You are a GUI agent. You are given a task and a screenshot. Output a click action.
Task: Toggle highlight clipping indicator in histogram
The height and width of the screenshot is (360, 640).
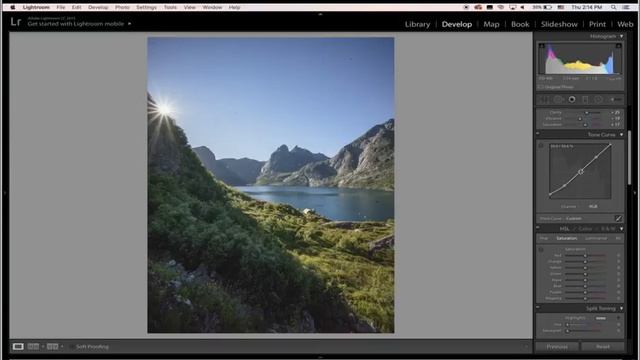pos(618,46)
